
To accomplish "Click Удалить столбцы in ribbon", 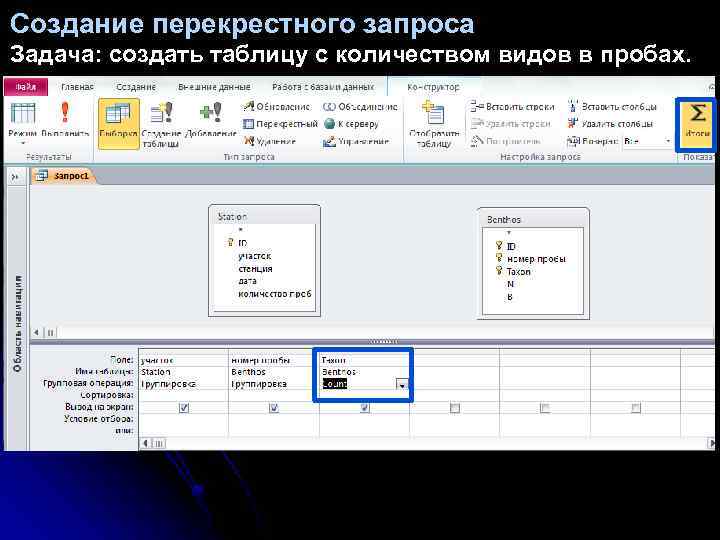I will (x=610, y=124).
